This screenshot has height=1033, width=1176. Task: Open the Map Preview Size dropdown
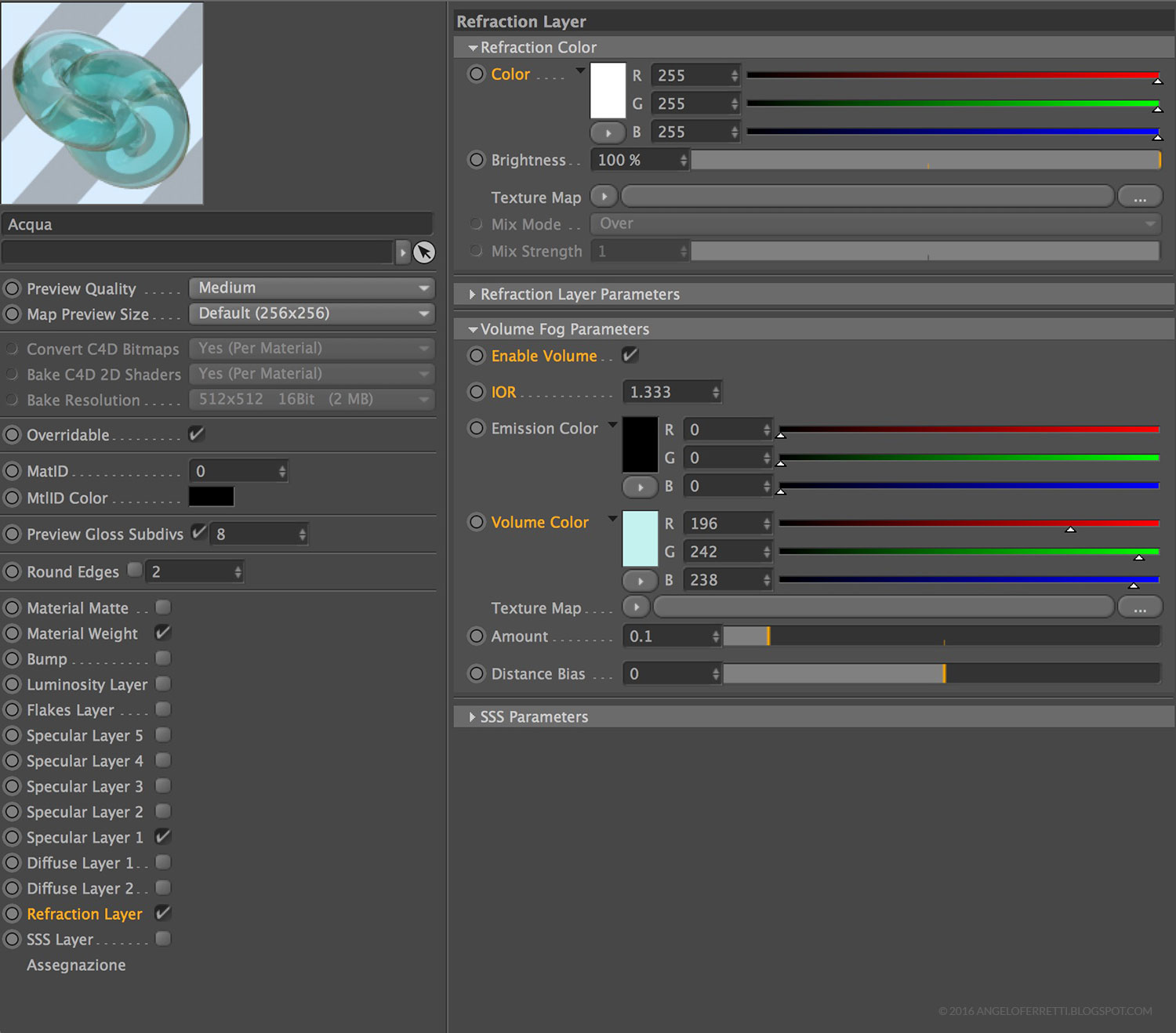pyautogui.click(x=311, y=314)
